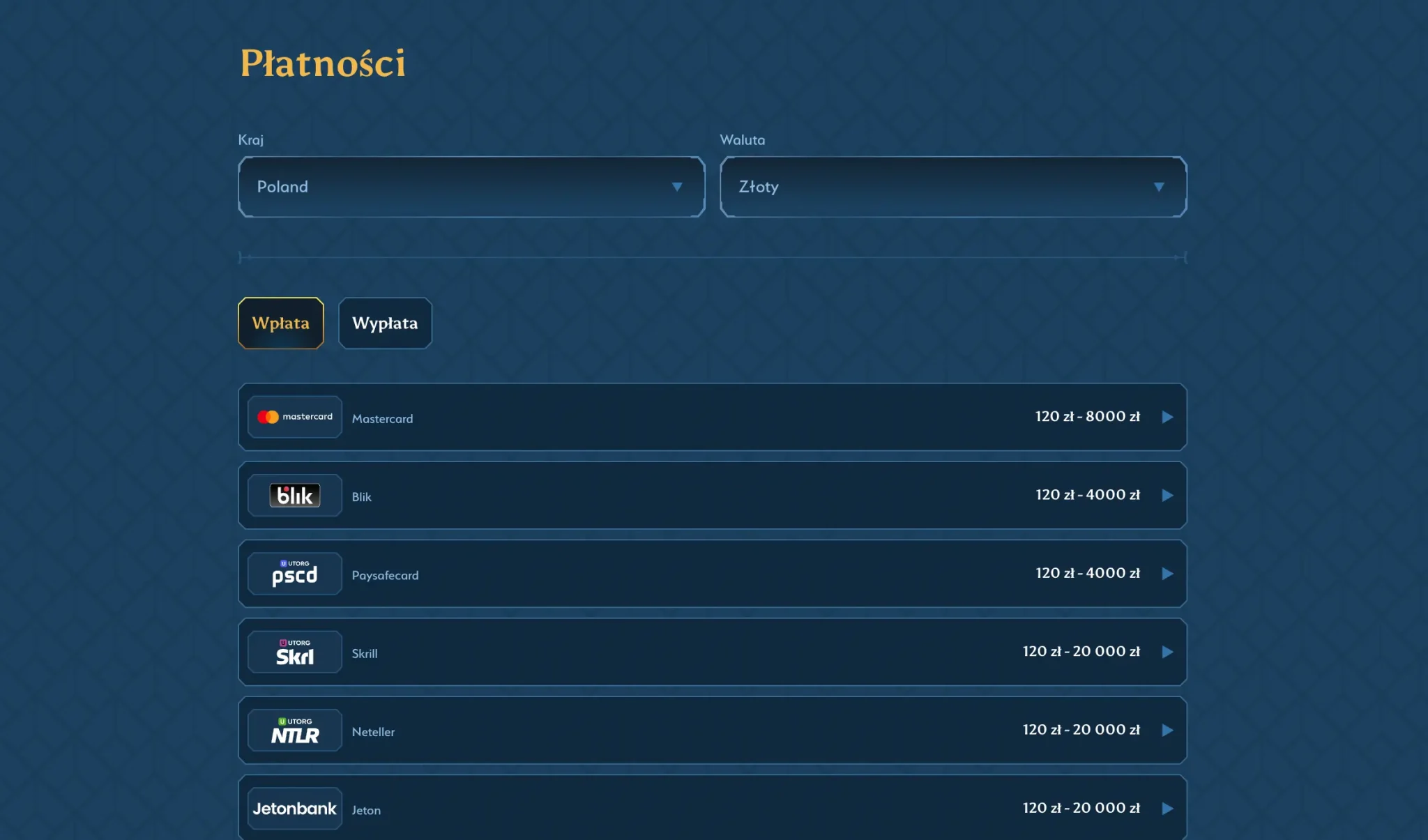Click the Jetonbank logo icon

[x=294, y=809]
